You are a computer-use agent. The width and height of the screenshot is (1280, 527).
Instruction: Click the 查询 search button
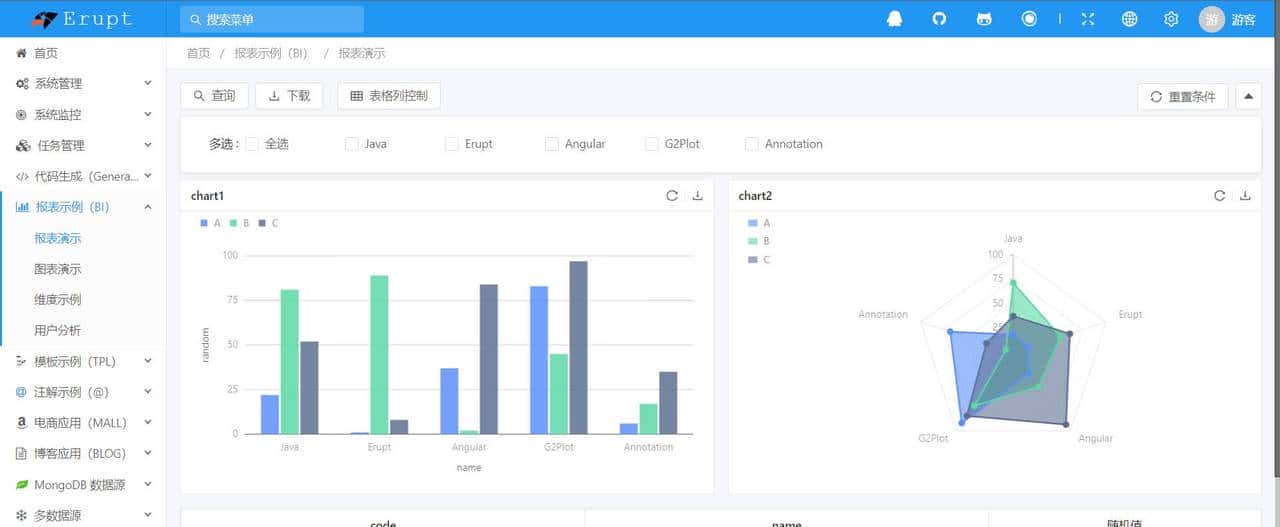pyautogui.click(x=214, y=96)
